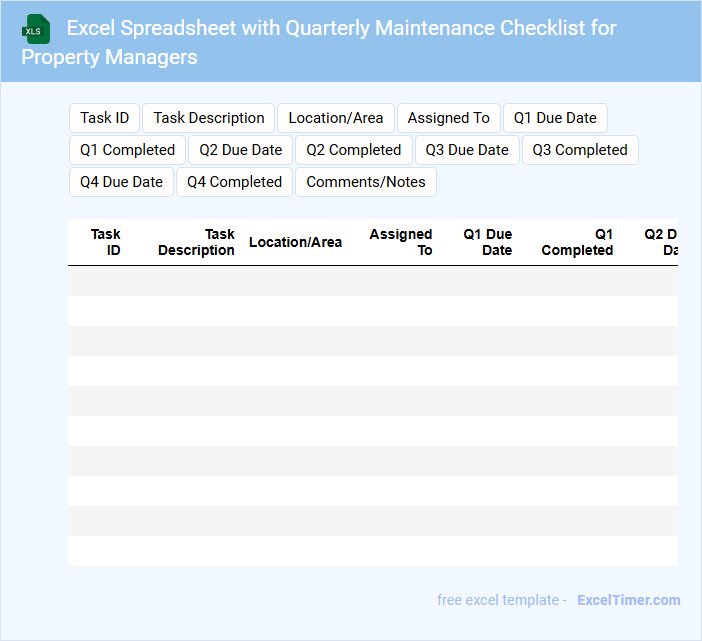
Task: Select the Q1 Completed tag
Action: 127,150
